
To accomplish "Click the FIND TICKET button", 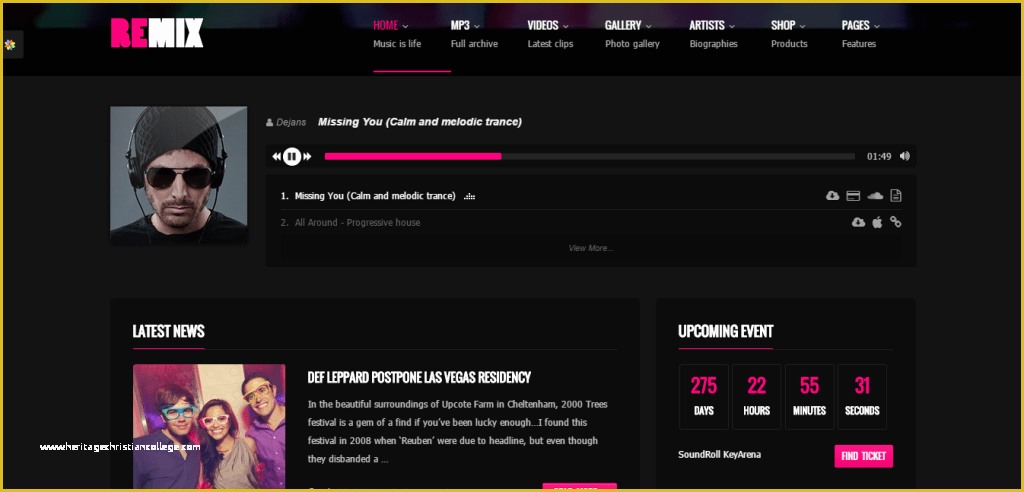I will coord(863,456).
